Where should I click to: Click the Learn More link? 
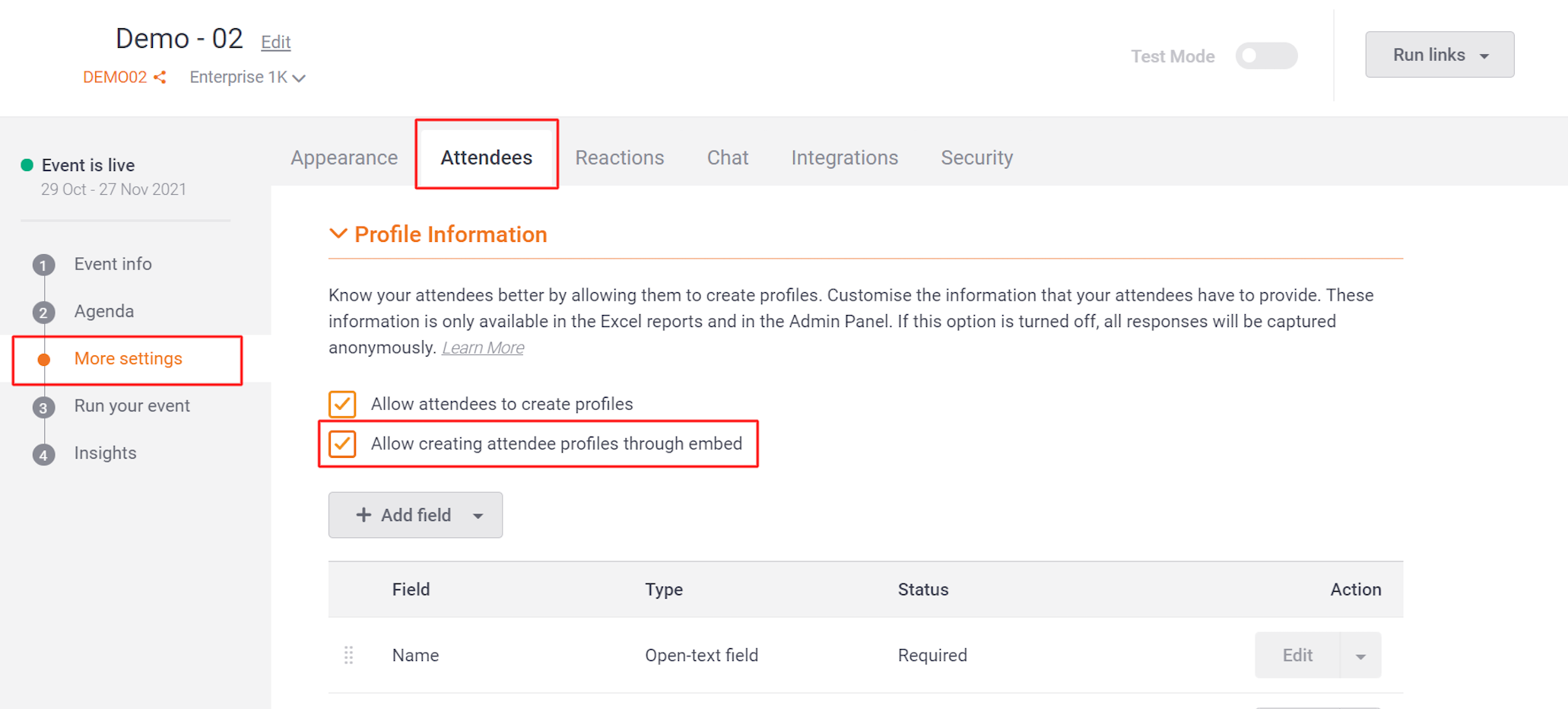coord(483,348)
